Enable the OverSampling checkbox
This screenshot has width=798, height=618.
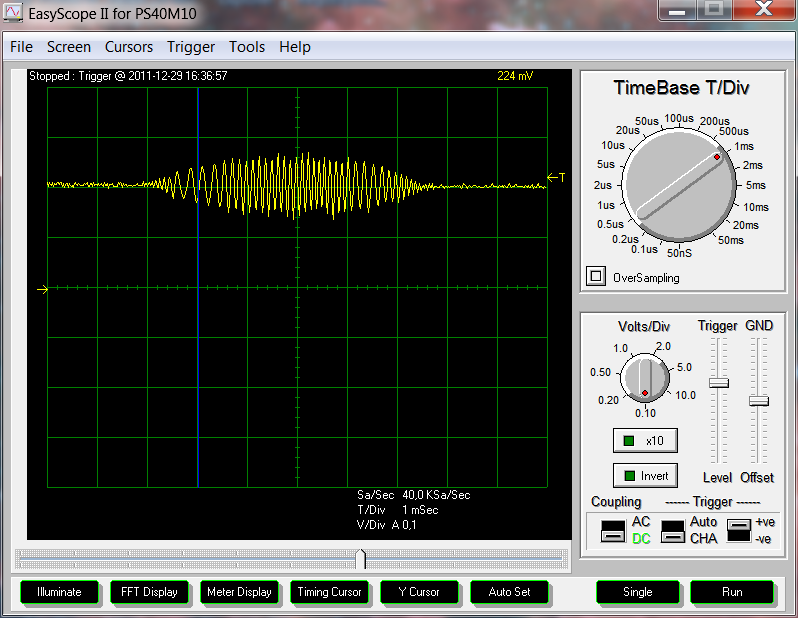[x=596, y=277]
